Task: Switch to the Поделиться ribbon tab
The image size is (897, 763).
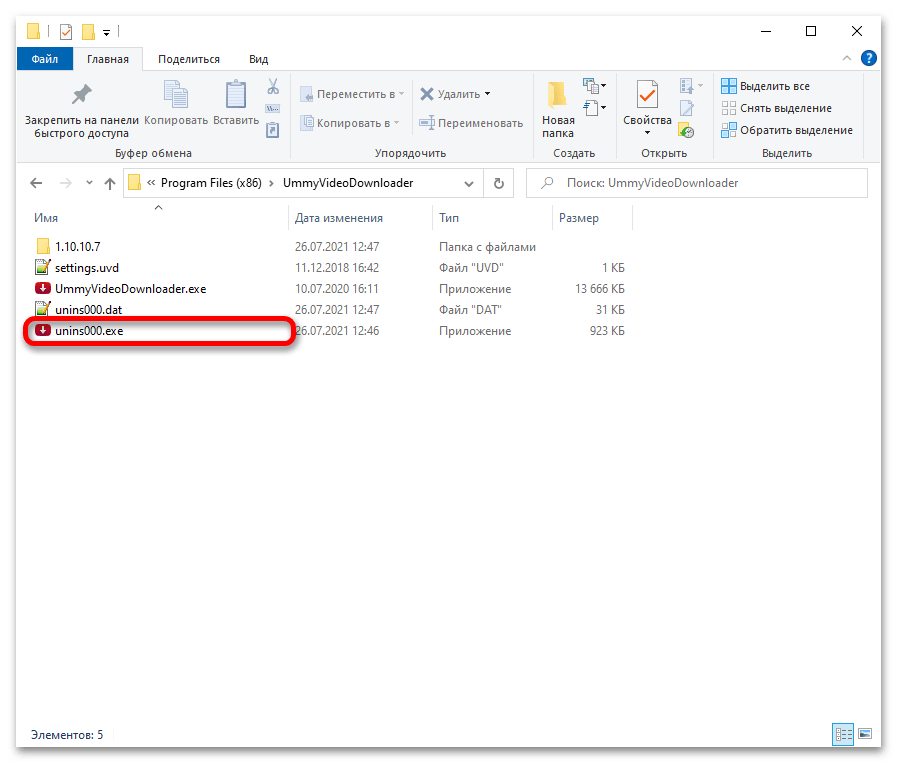Action: pos(189,59)
